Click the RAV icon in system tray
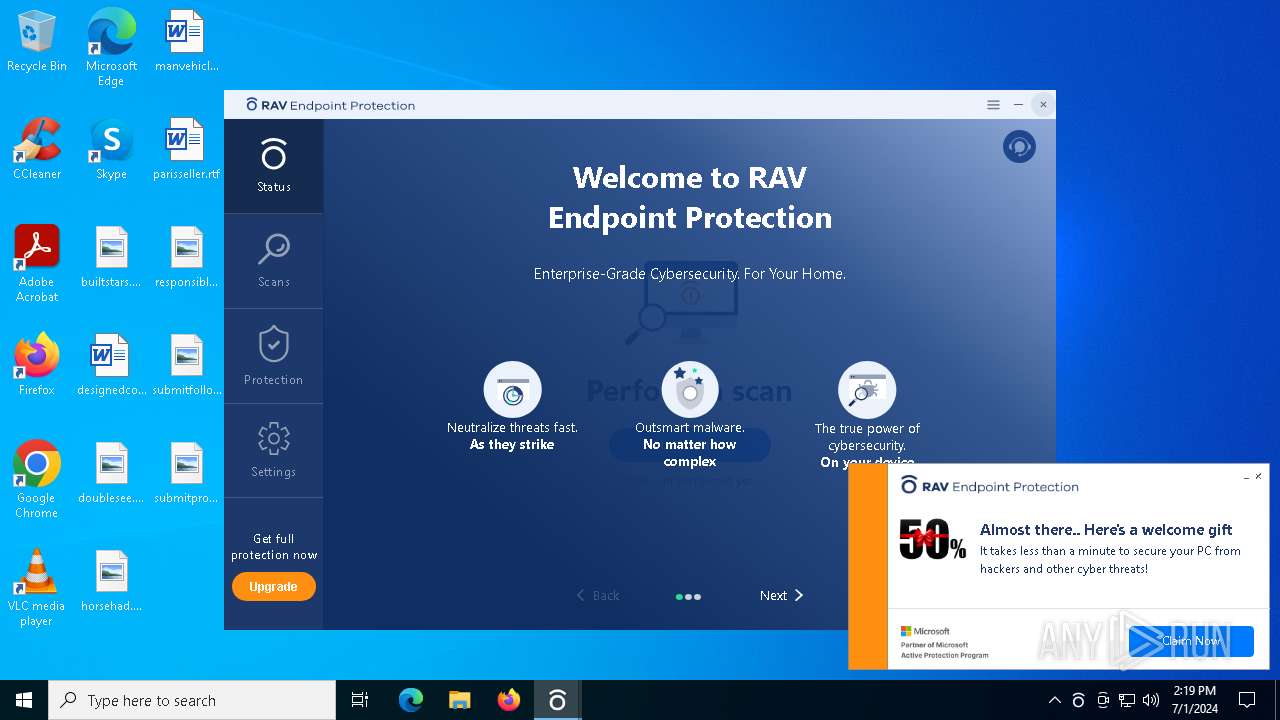This screenshot has width=1280, height=720. (1078, 700)
